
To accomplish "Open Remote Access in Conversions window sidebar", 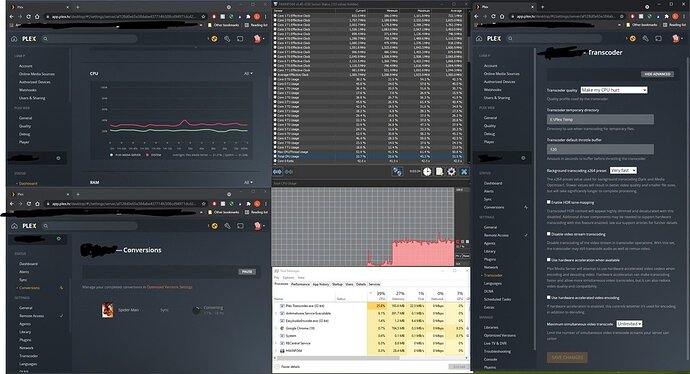I will (32, 315).
